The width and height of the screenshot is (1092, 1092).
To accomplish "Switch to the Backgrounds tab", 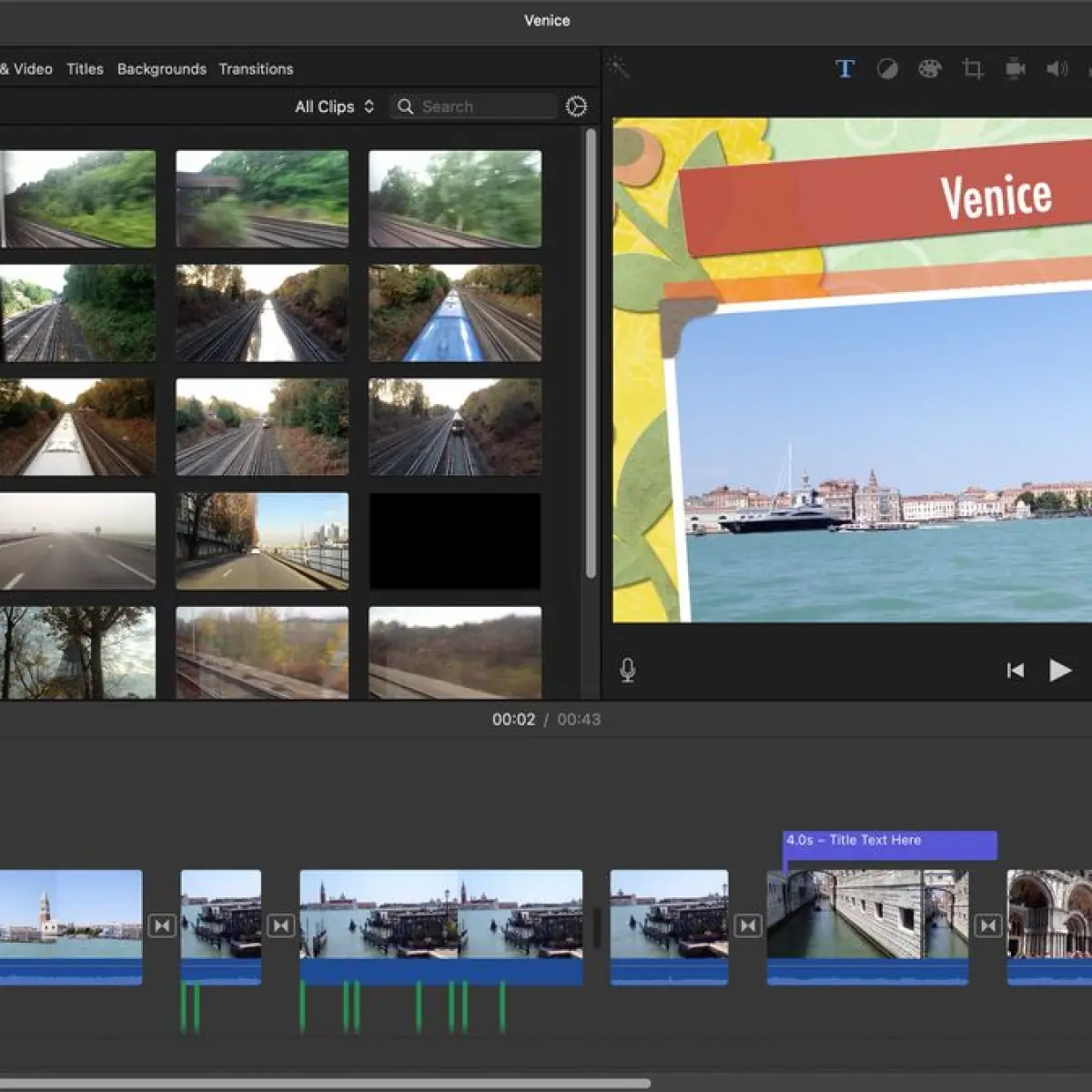I will point(162,69).
